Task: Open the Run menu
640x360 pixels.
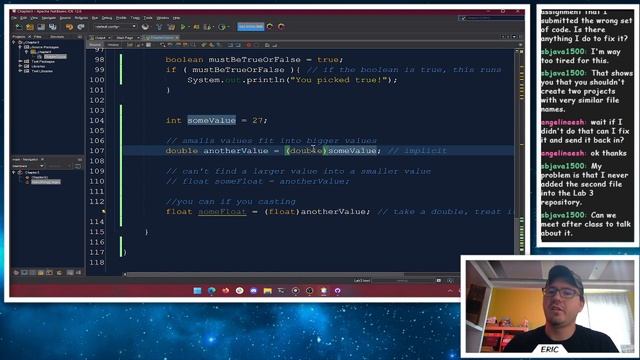Action: [95, 18]
